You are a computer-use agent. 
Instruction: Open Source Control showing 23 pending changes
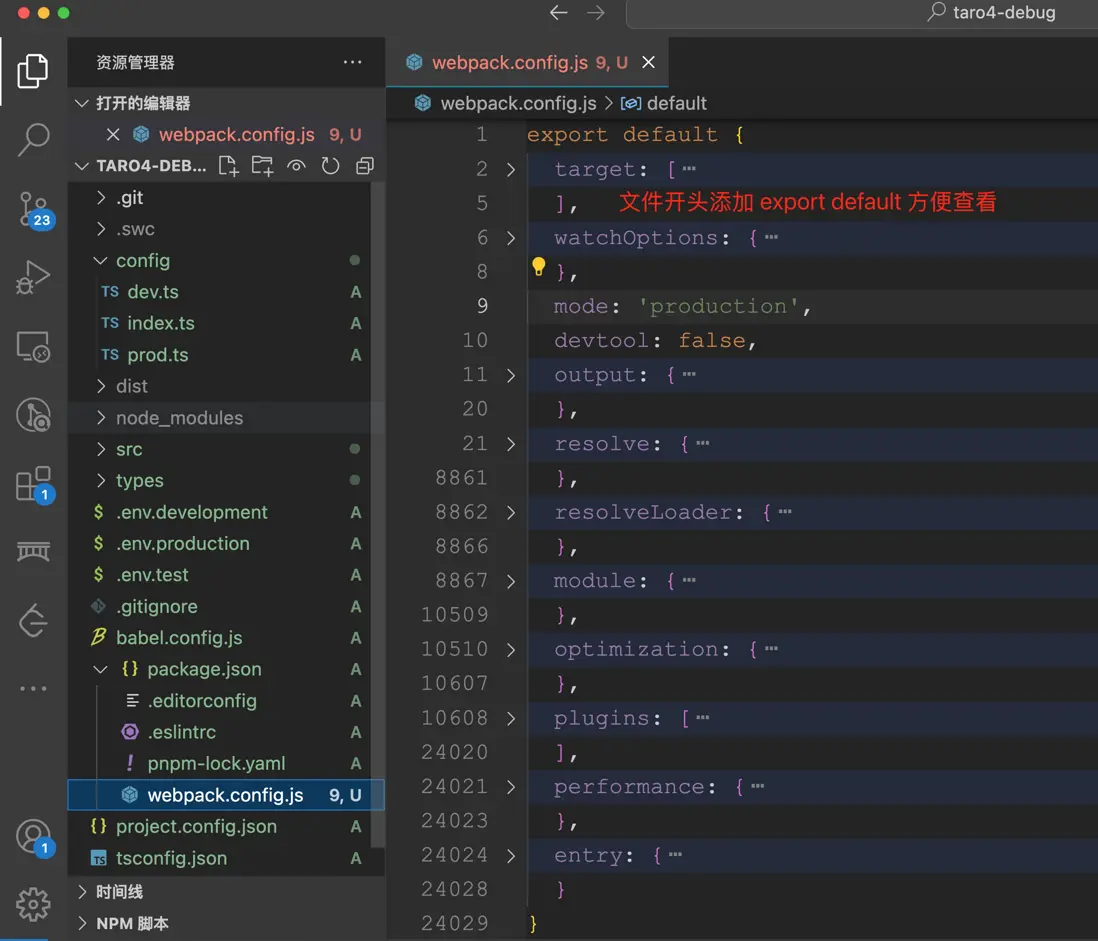[33, 209]
